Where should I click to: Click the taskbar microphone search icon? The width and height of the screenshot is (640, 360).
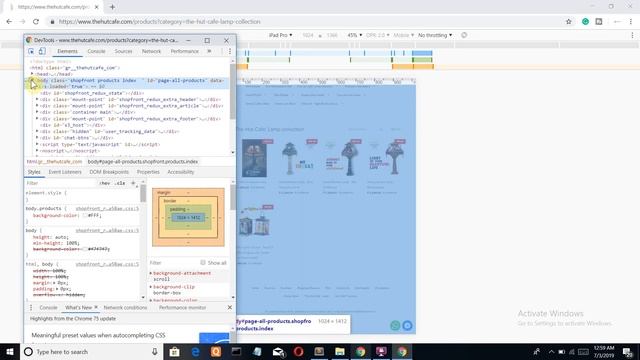pyautogui.click(x=155, y=351)
